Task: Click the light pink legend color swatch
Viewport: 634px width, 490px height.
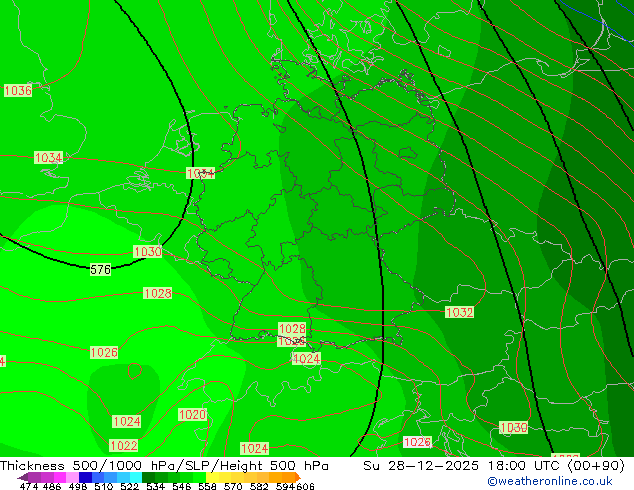Action: (72, 477)
